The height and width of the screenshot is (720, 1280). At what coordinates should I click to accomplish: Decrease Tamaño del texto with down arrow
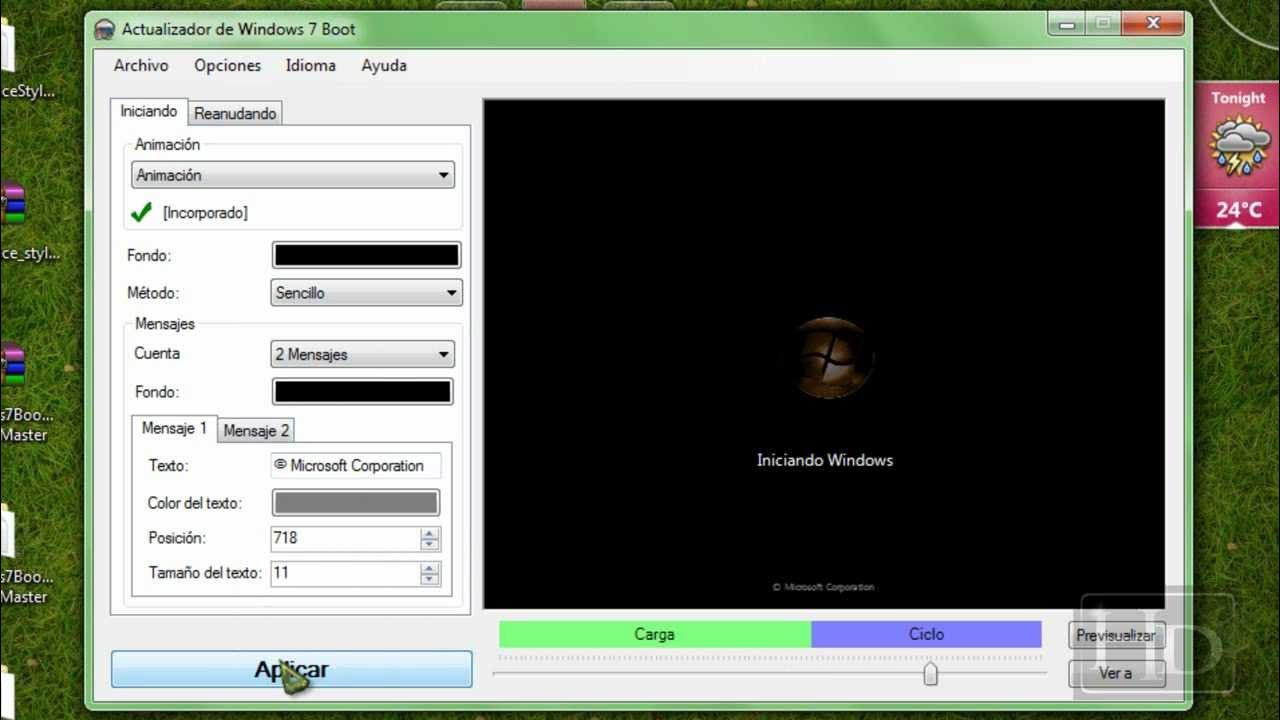(430, 580)
